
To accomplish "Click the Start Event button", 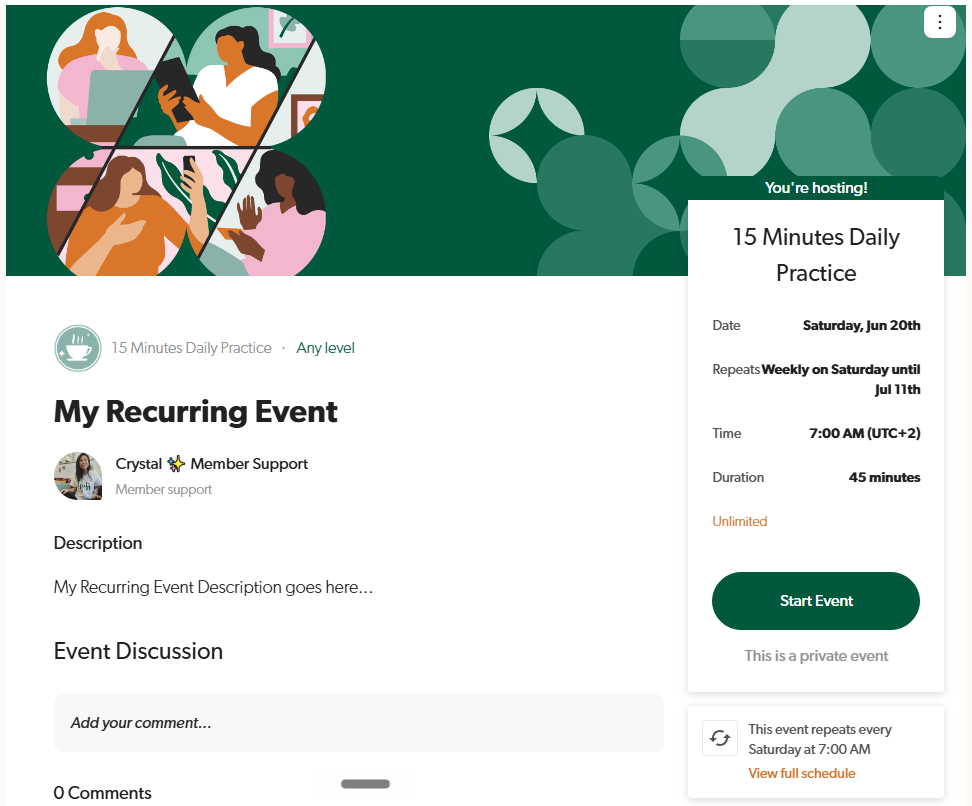I will pyautogui.click(x=816, y=601).
